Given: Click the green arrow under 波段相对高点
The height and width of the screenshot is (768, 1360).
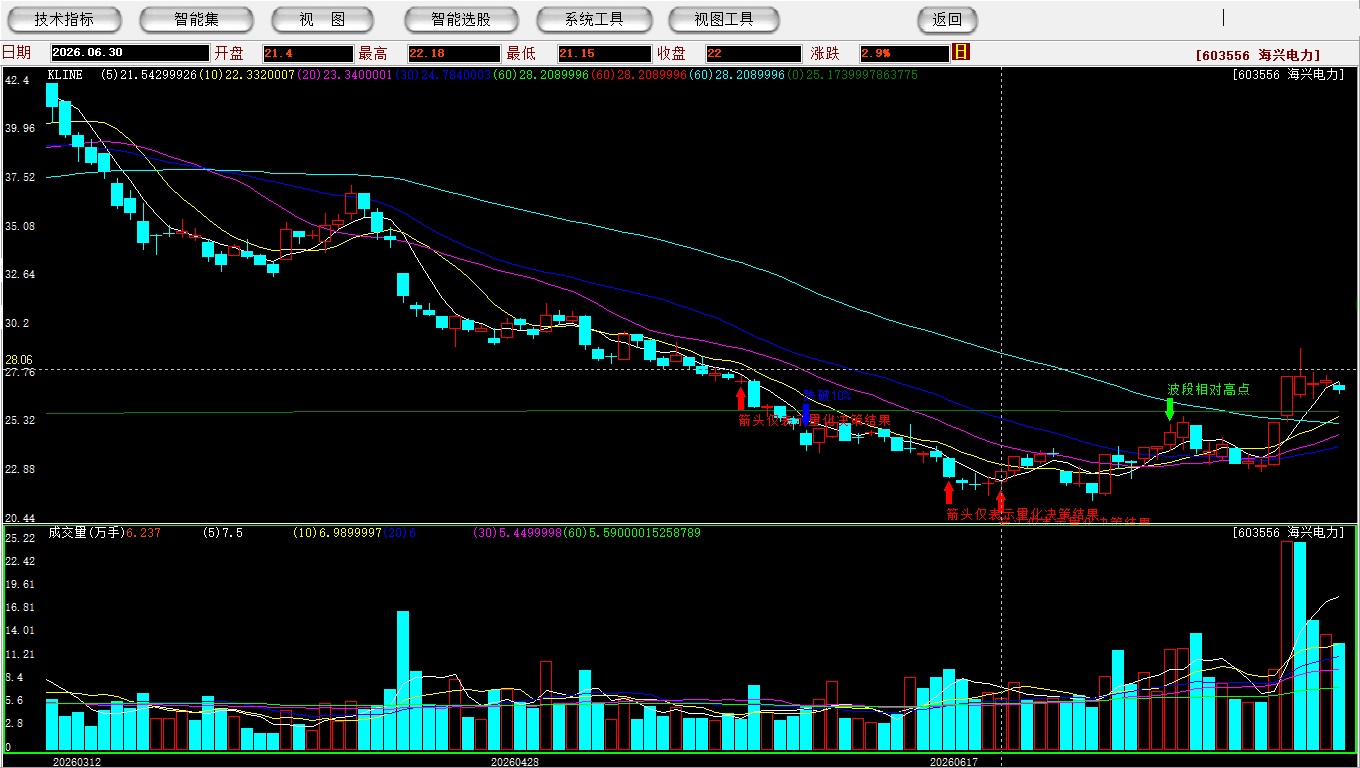Looking at the screenshot, I should [x=1169, y=408].
